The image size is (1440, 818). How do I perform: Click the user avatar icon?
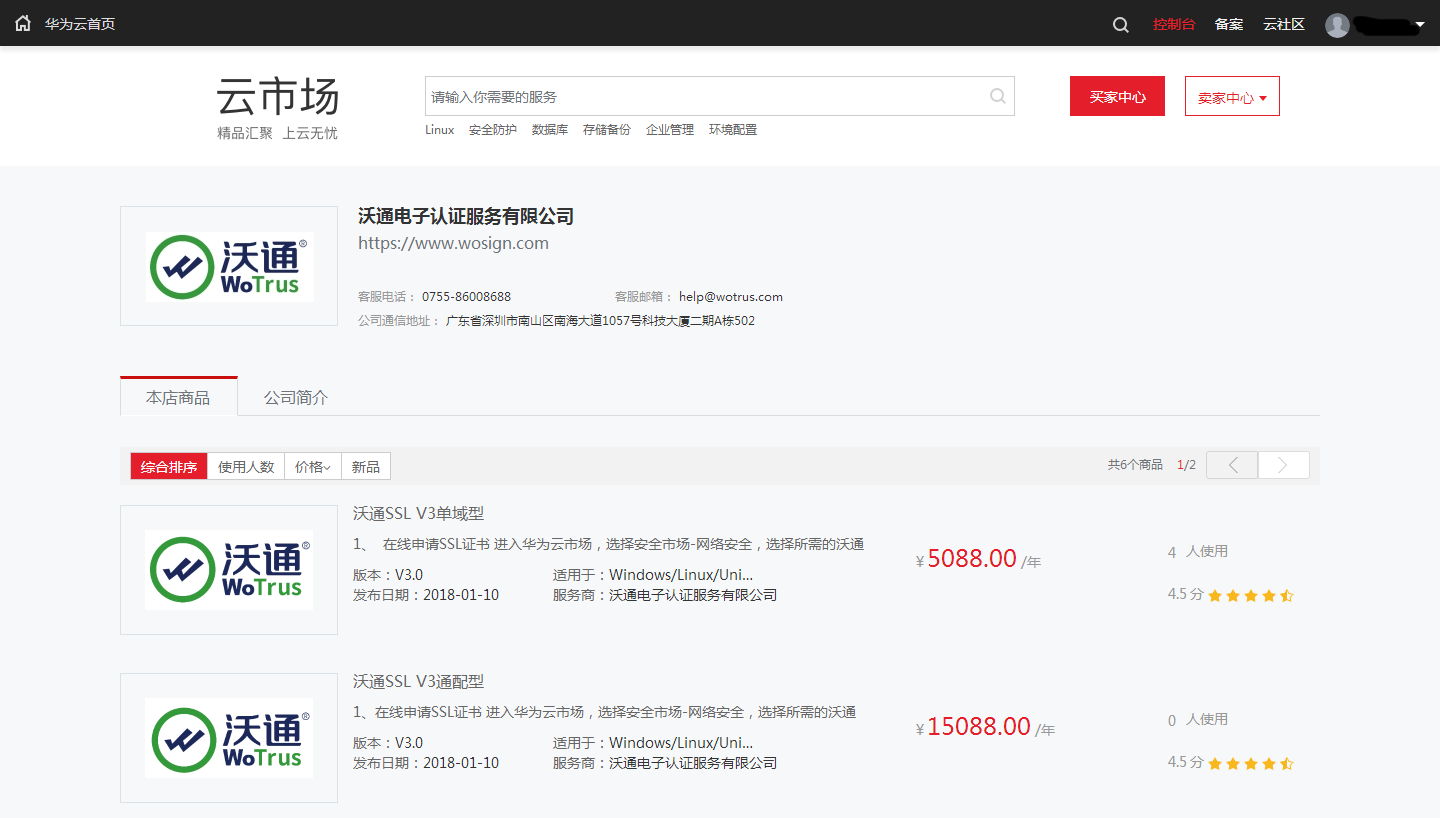[x=1337, y=25]
